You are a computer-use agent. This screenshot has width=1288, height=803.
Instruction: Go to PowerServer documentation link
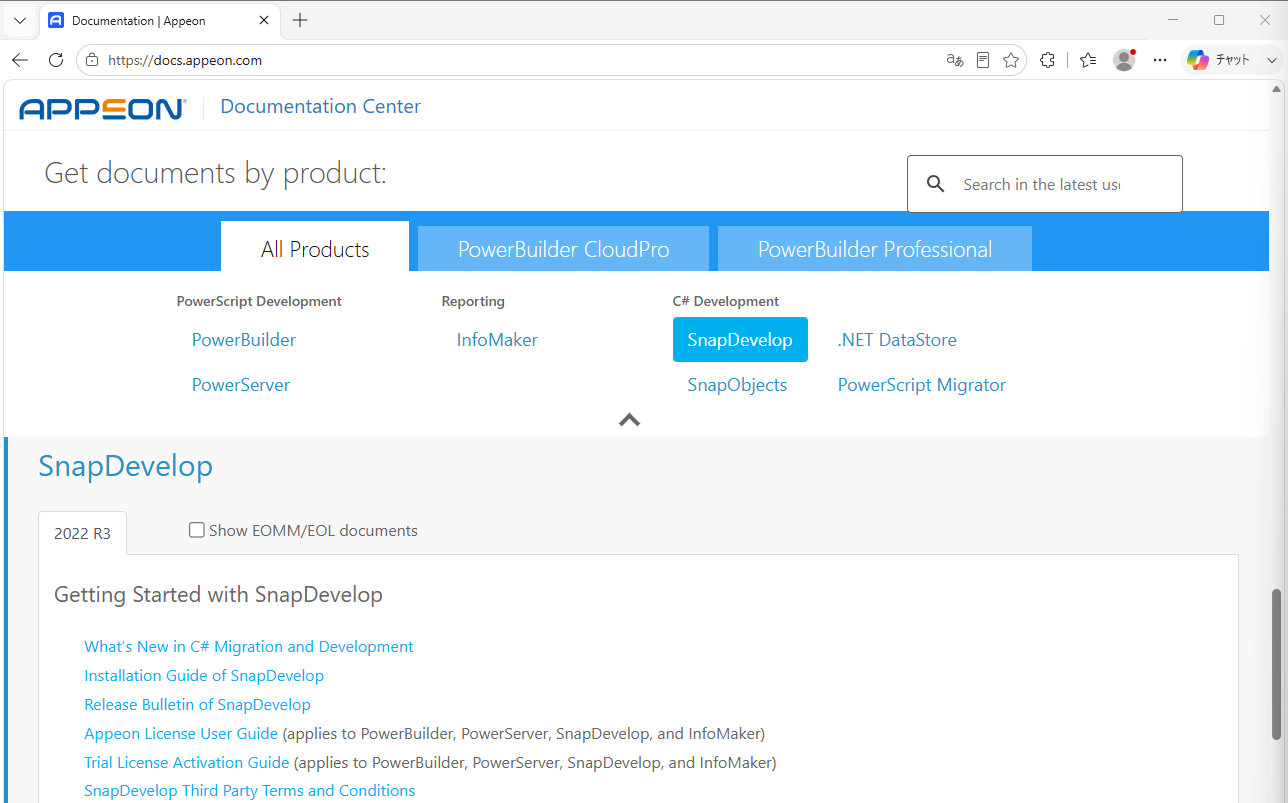[241, 385]
